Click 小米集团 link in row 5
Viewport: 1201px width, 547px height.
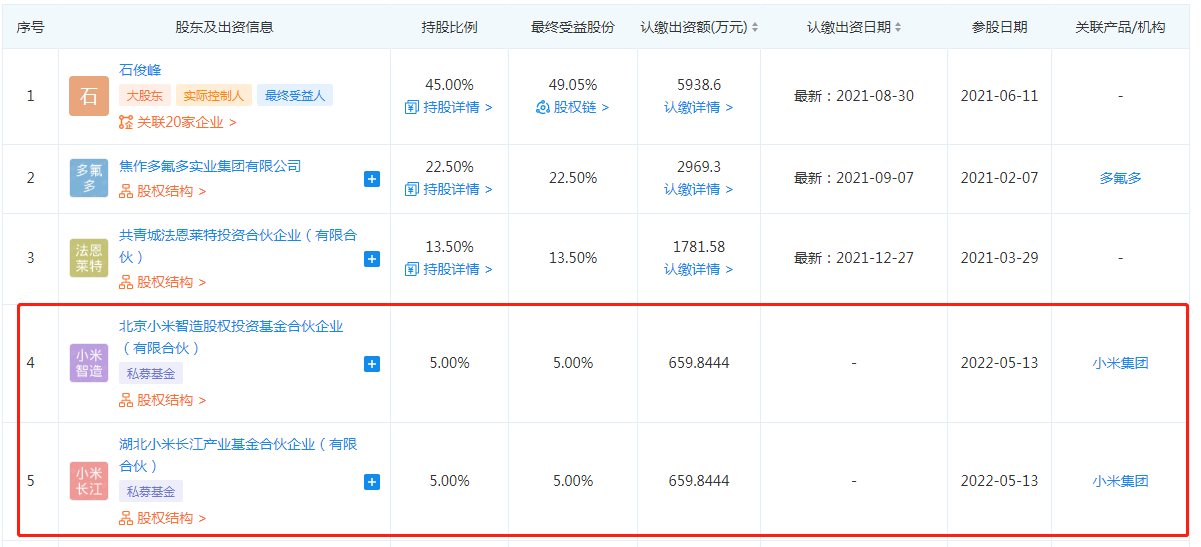1120,481
